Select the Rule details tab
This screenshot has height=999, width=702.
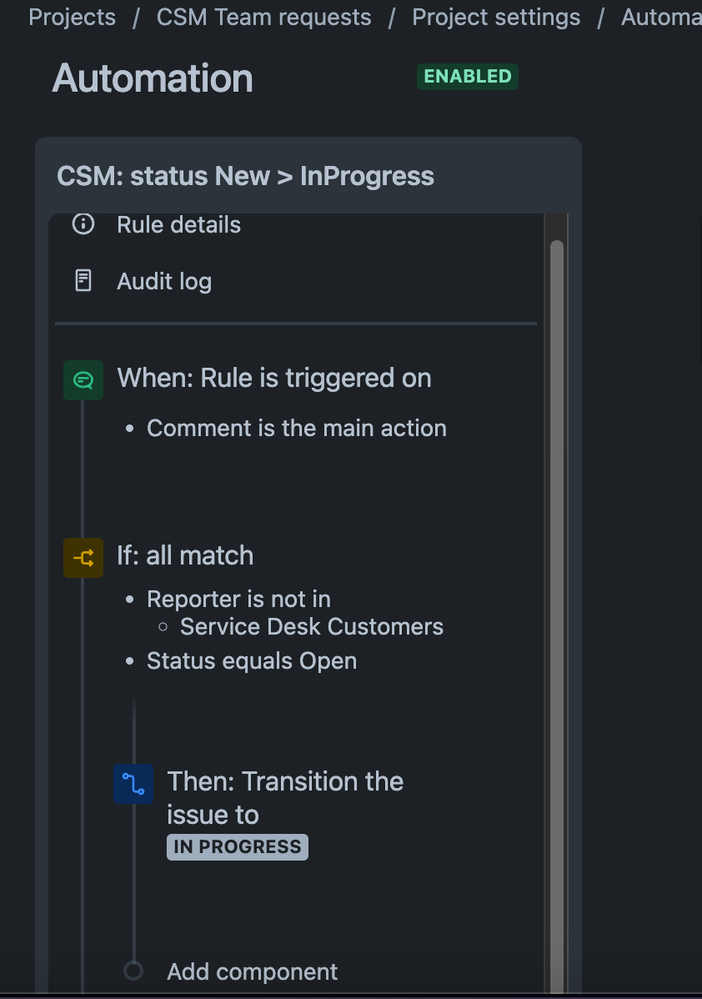[x=179, y=225]
